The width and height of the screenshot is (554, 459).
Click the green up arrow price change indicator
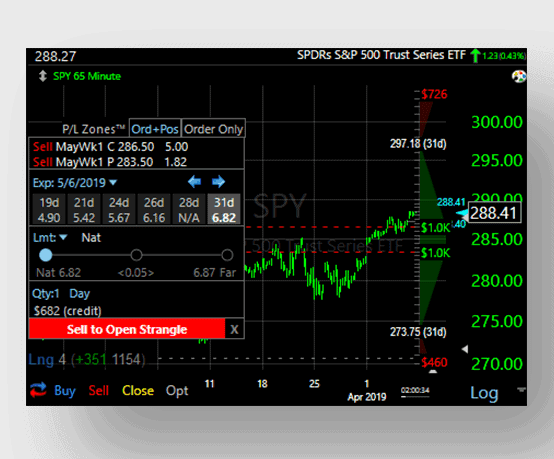tap(476, 56)
